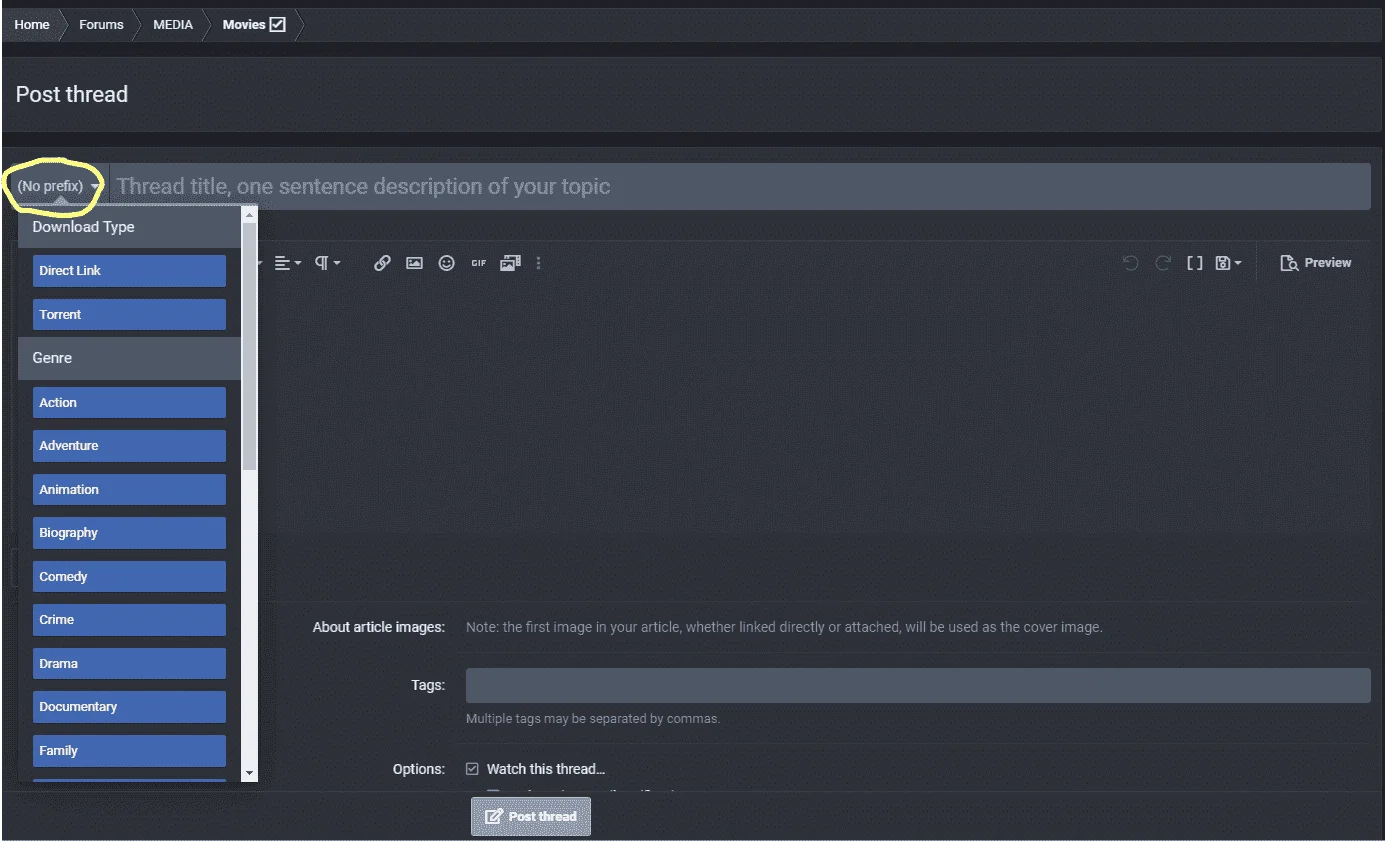Go to MEDIA breadcrumb
This screenshot has height=841, width=1385.
[x=173, y=24]
